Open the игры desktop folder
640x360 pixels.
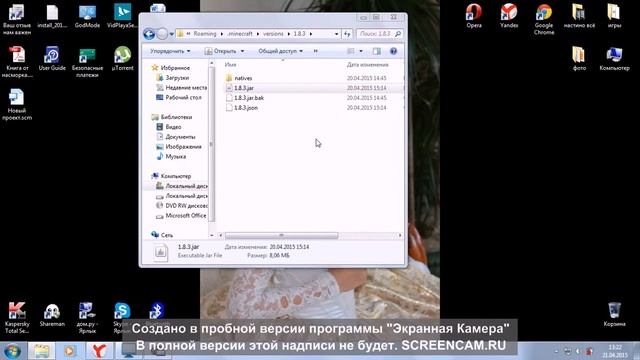click(x=614, y=16)
